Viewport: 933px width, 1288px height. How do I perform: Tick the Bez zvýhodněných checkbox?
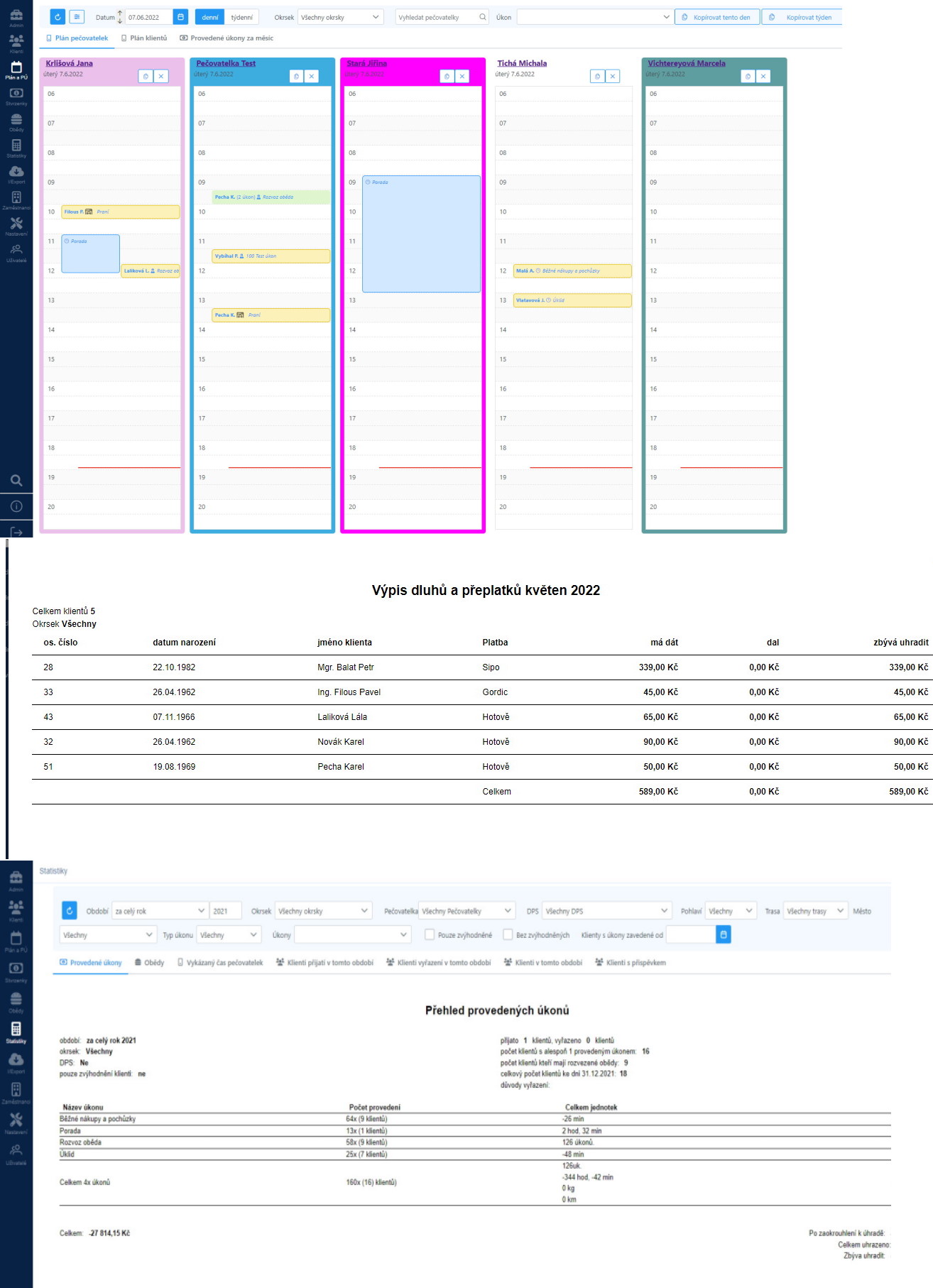click(x=508, y=934)
